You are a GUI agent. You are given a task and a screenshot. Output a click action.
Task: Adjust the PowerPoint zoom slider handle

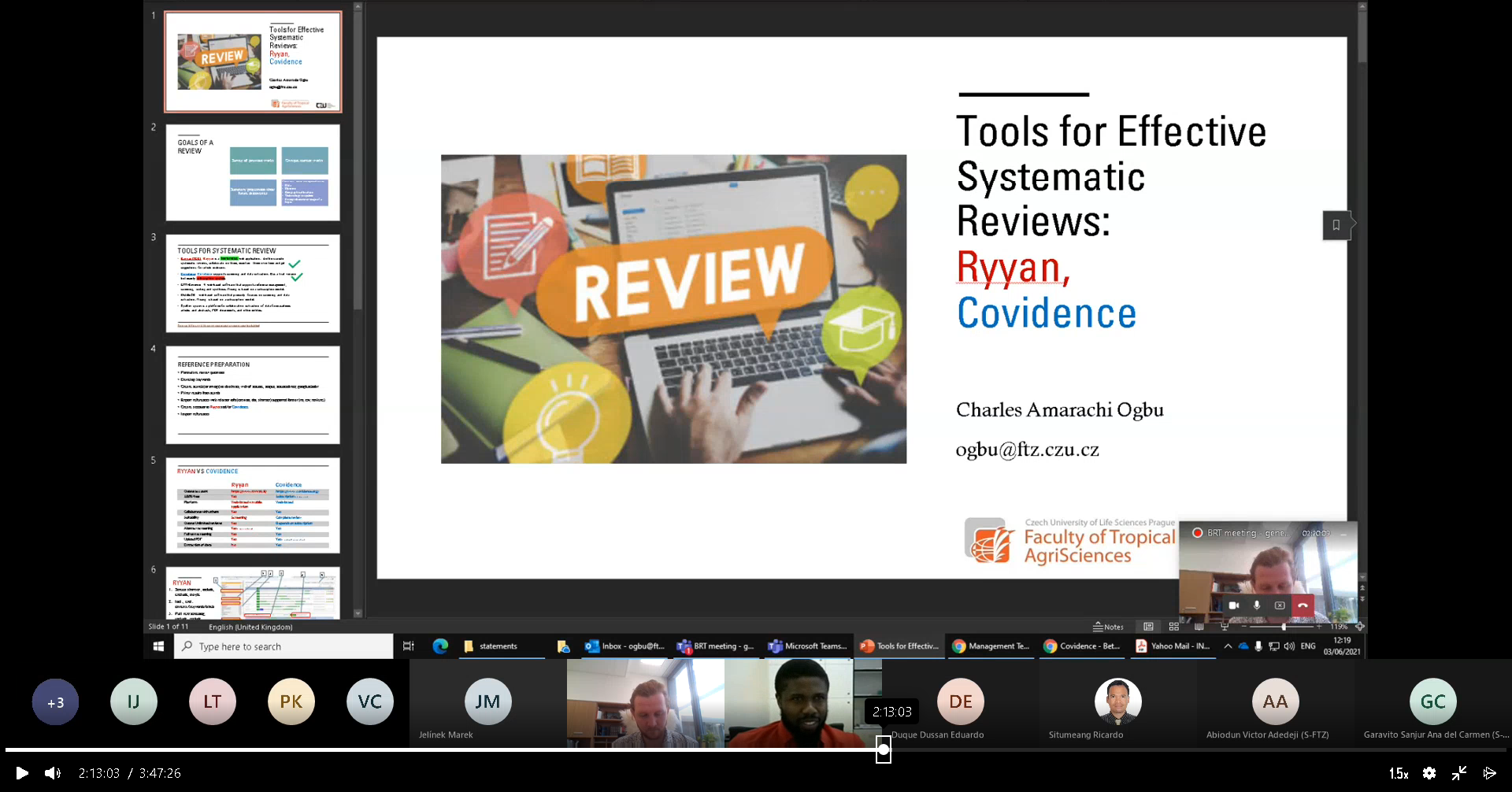[x=1284, y=627]
